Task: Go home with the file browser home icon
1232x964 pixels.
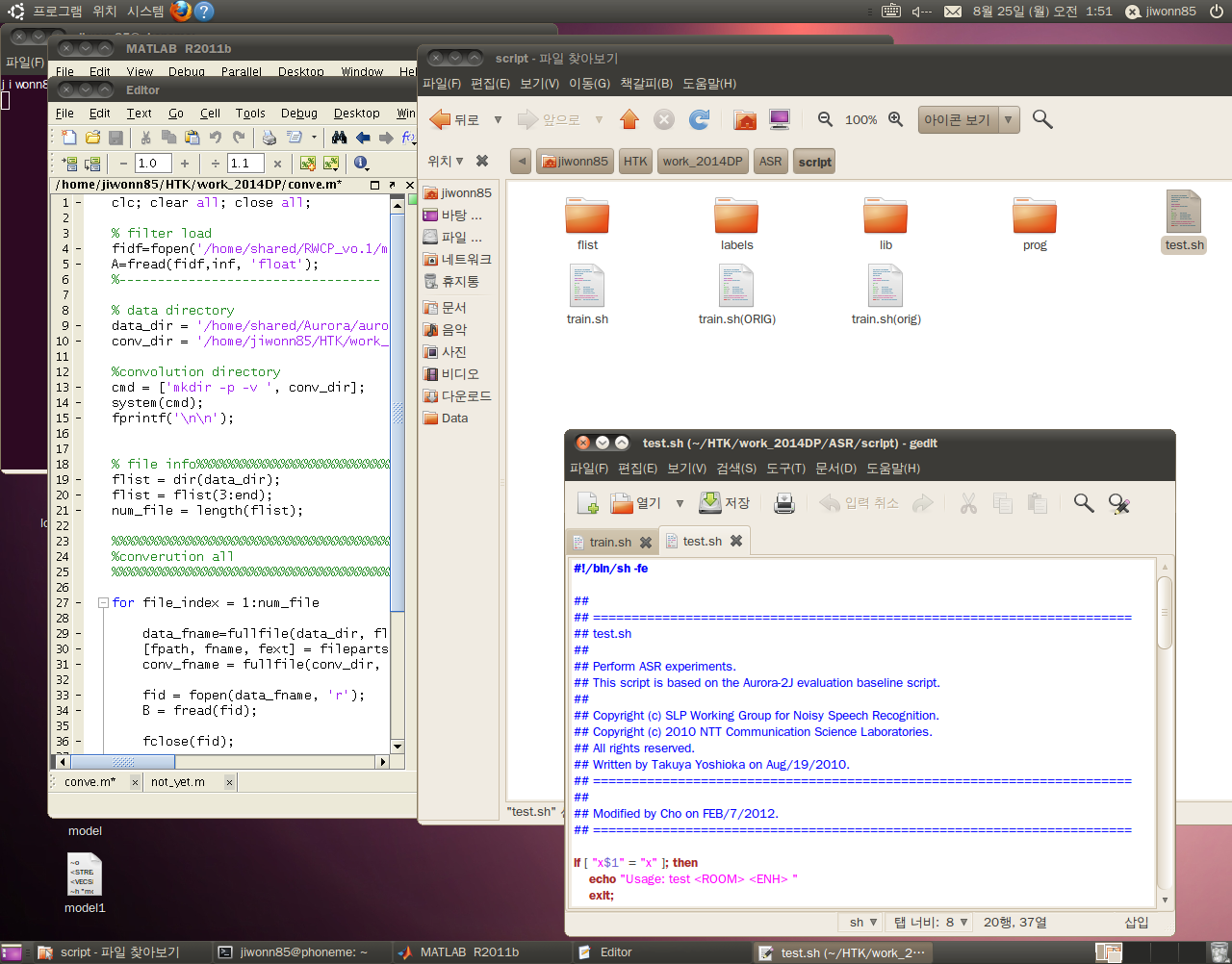Action: 745,119
